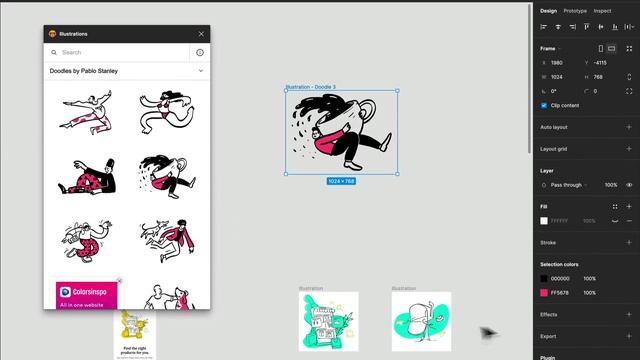Screen dimensions: 640x360
Task: Close the Illustrations plugin window
Action: pyautogui.click(x=201, y=34)
